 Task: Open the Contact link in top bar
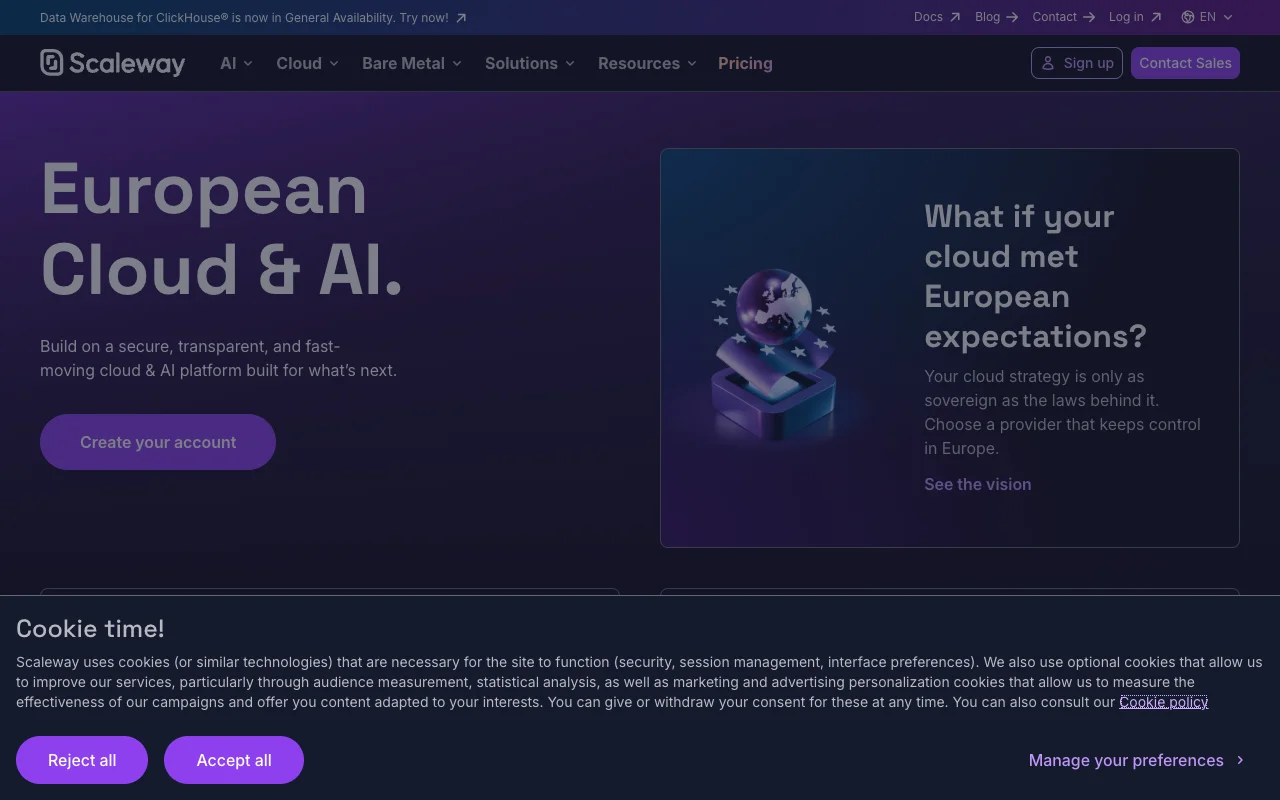tap(1064, 17)
